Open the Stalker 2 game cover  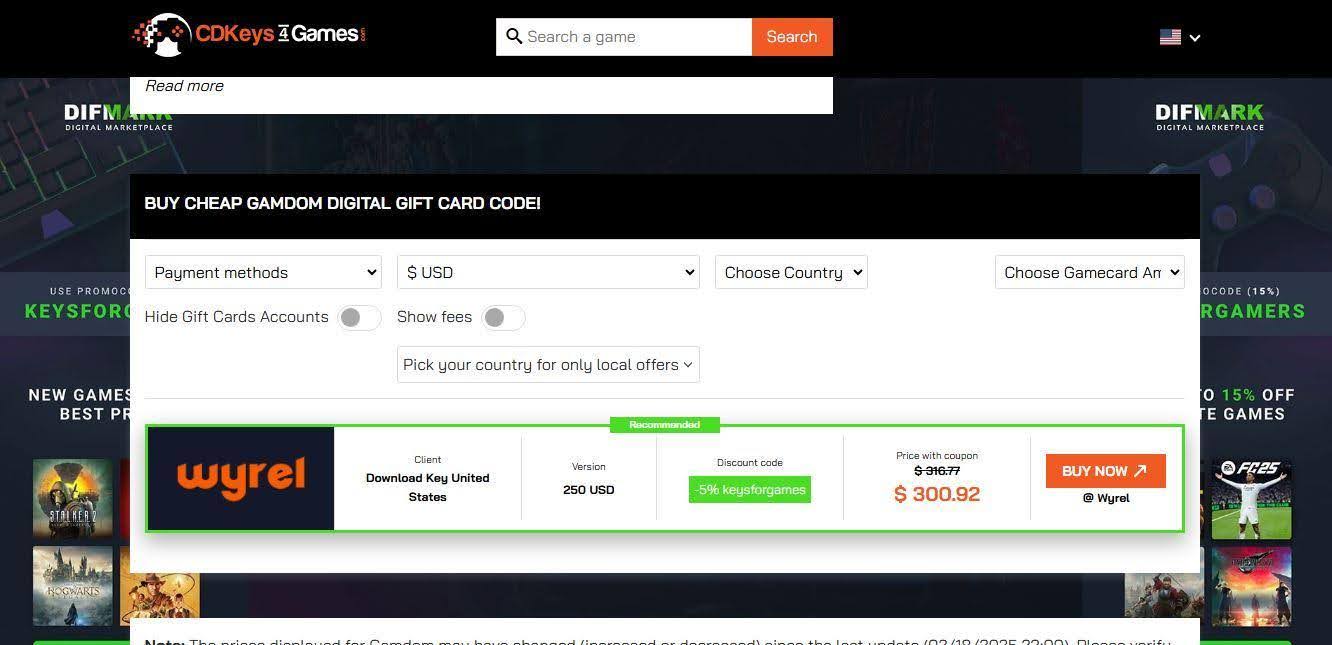(x=72, y=500)
